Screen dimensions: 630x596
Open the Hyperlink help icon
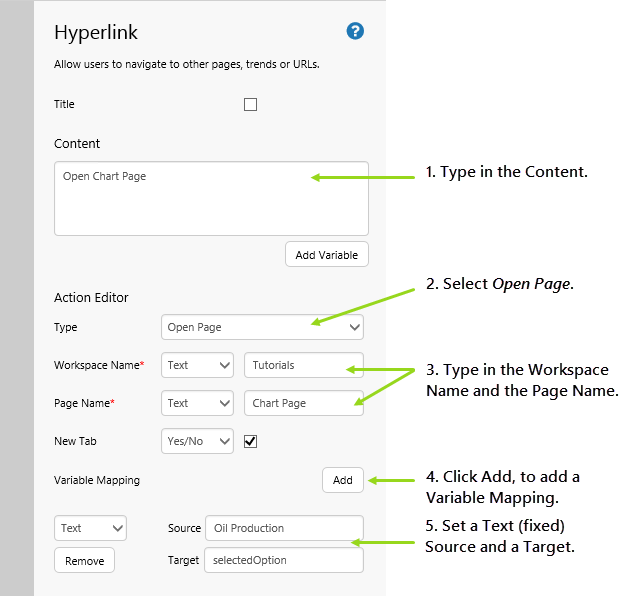click(x=355, y=31)
